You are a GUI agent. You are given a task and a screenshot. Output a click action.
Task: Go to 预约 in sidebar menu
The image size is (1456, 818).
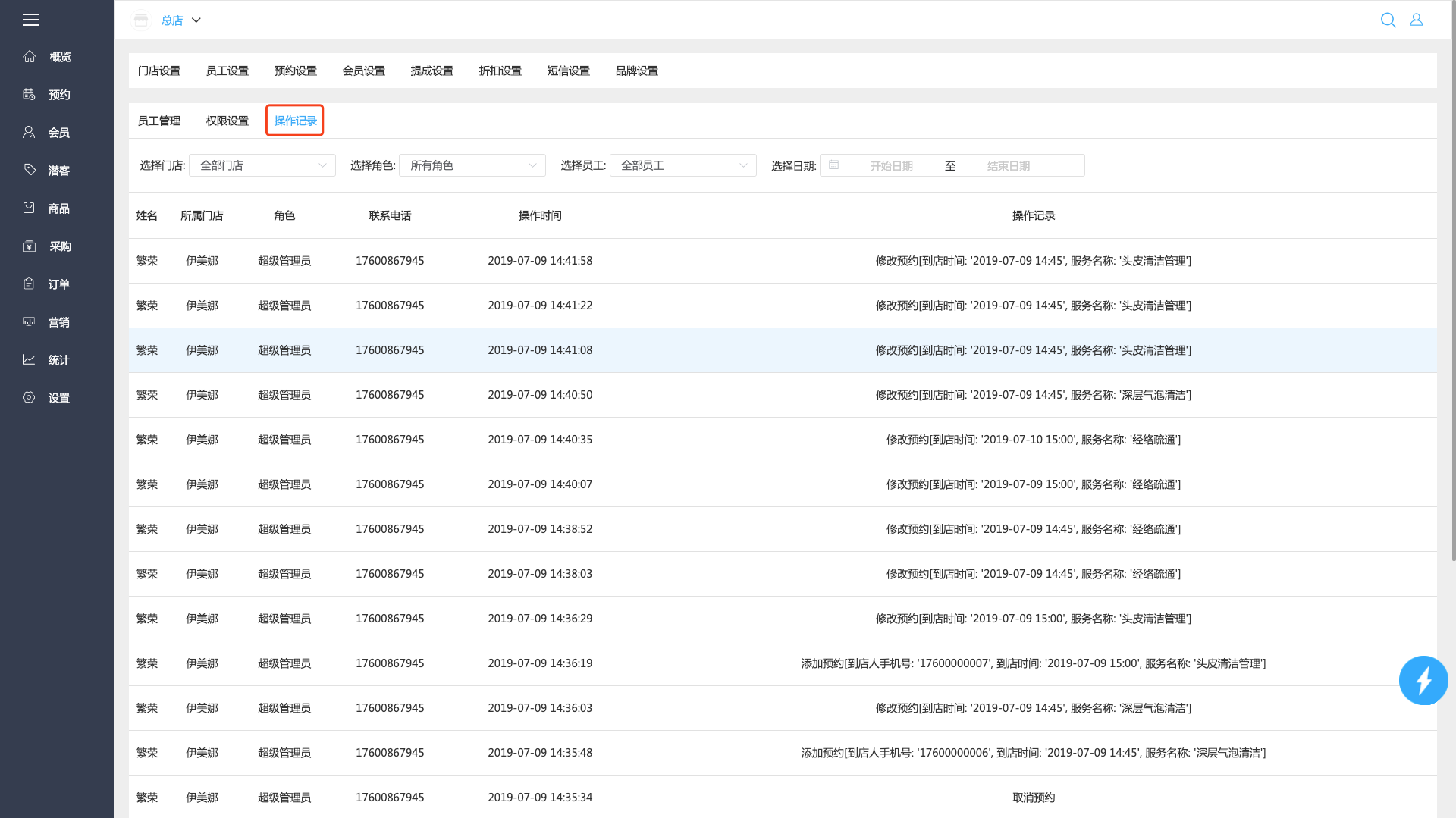pyautogui.click(x=59, y=95)
